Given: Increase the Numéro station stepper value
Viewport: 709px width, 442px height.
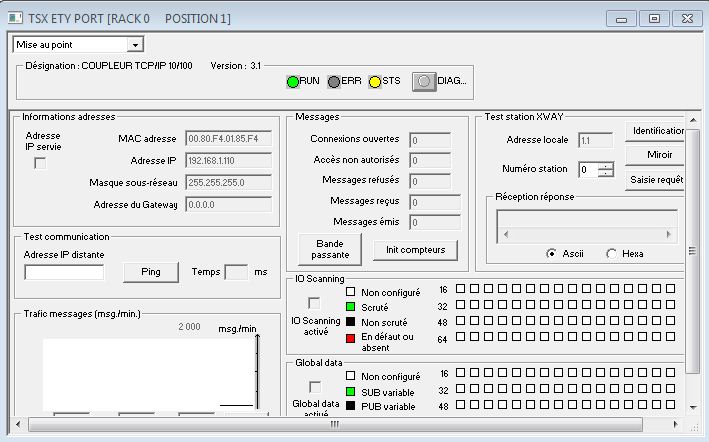Looking at the screenshot, I should click(605, 166).
